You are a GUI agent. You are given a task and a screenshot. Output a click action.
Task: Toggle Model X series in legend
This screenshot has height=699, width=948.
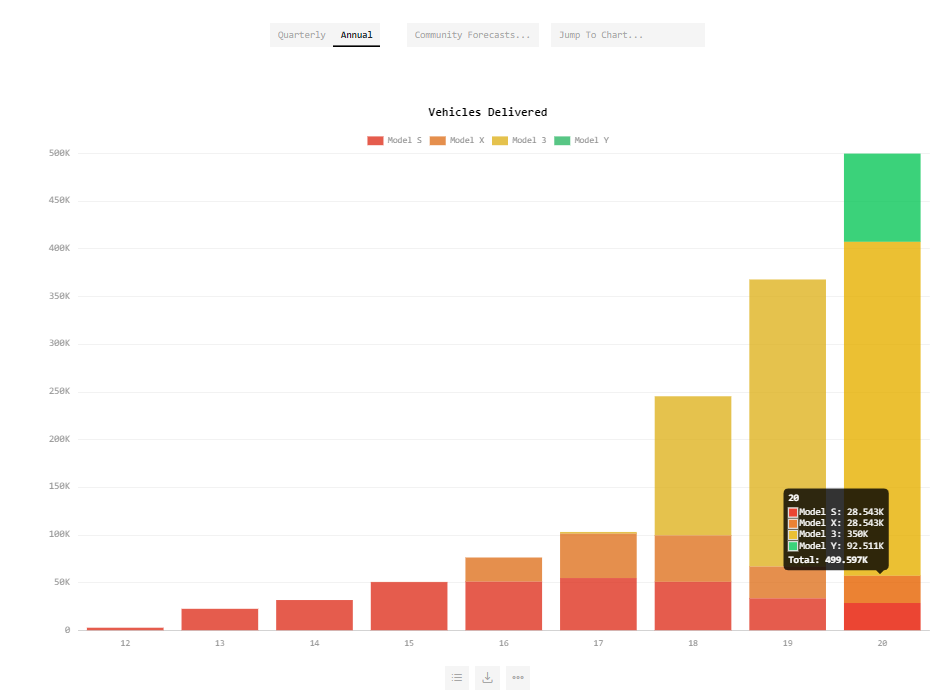click(457, 140)
